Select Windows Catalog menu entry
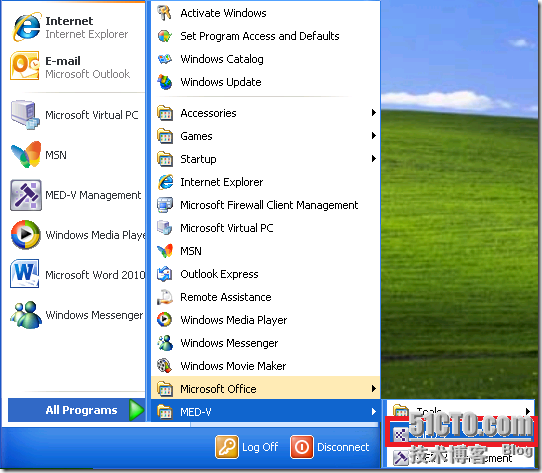The width and height of the screenshot is (542, 473). (x=265, y=59)
